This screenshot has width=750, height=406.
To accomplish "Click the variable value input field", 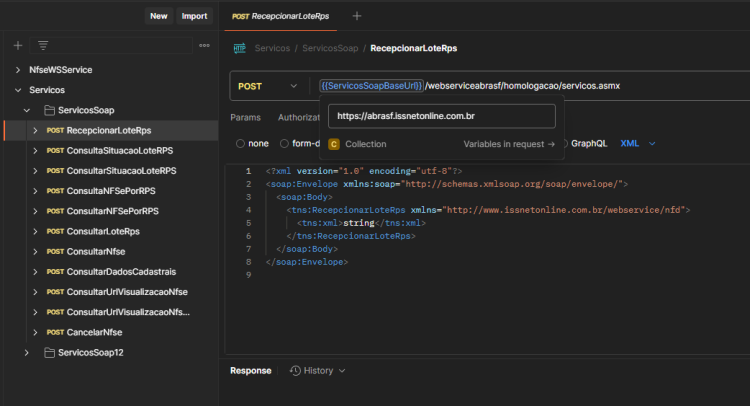I will point(441,116).
